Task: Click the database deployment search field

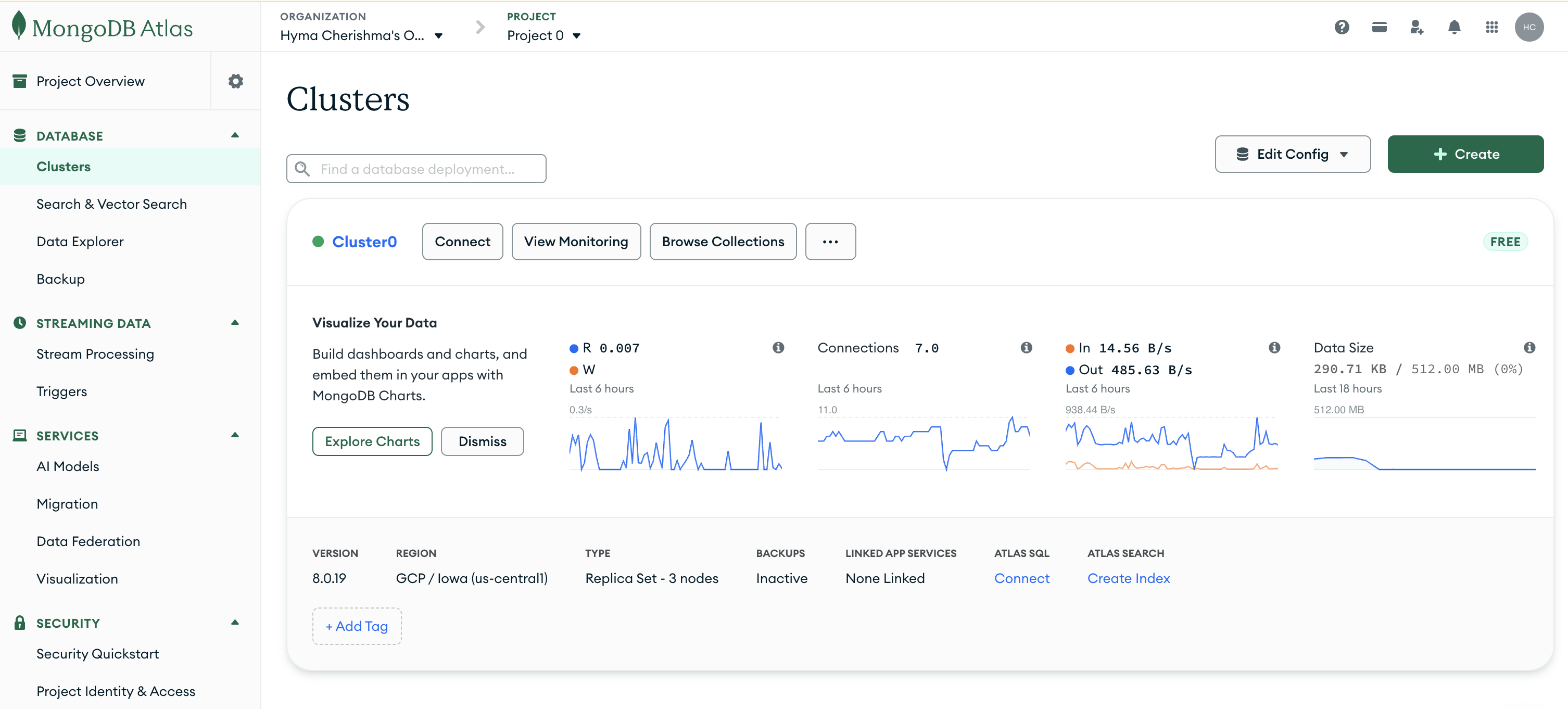Action: [416, 169]
